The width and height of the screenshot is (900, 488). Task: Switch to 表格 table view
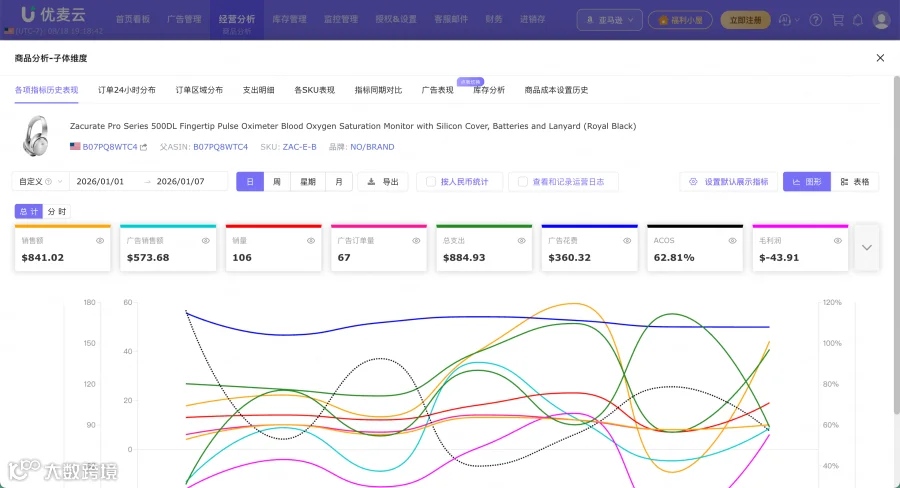(x=855, y=181)
